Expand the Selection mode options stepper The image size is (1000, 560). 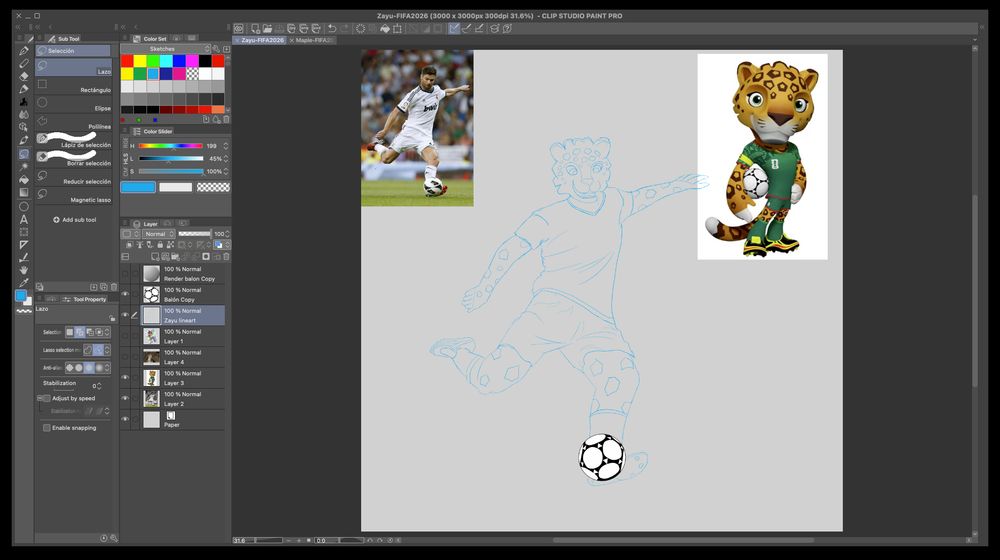(x=107, y=332)
